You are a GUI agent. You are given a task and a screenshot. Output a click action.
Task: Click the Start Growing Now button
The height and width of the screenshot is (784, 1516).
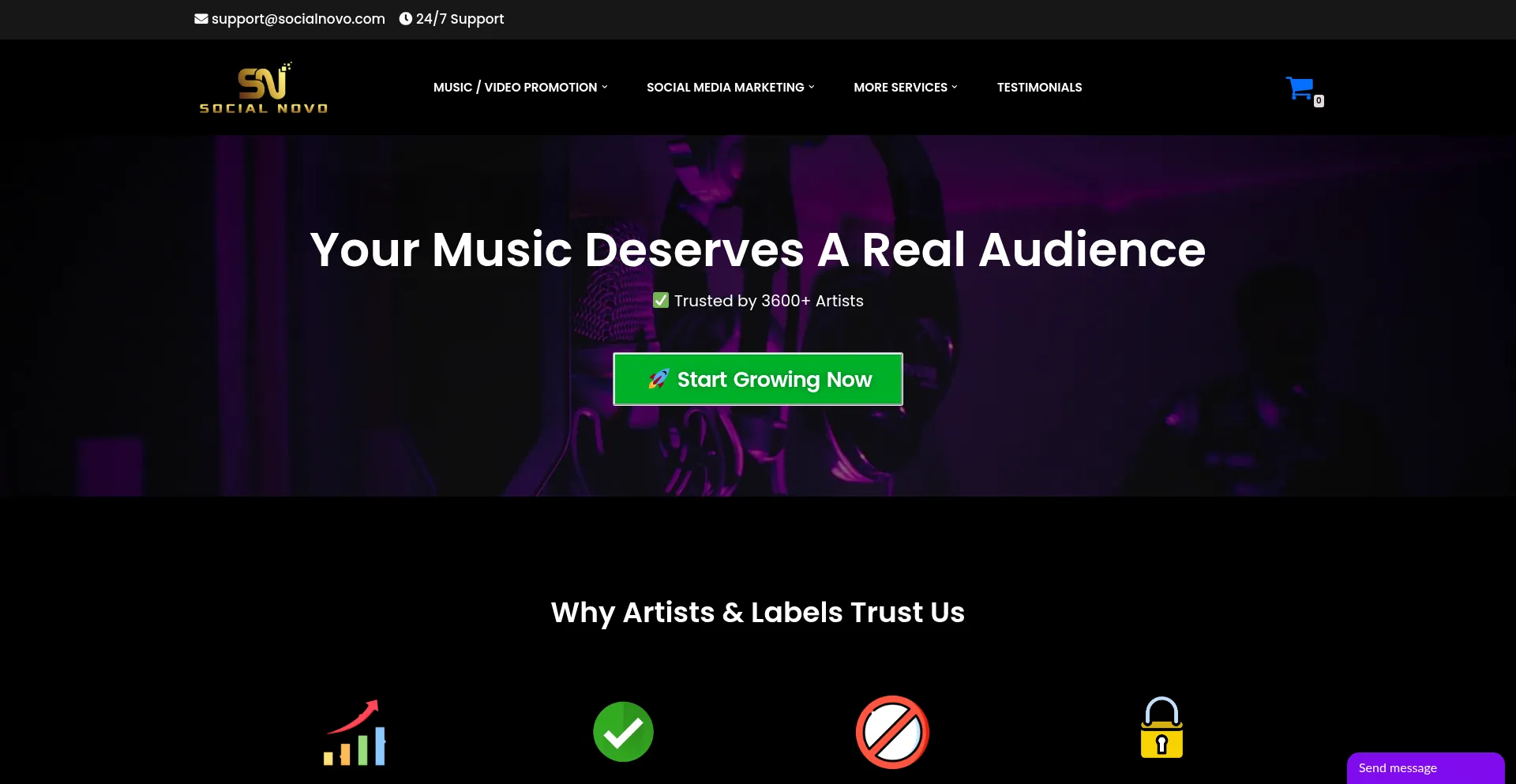[758, 379]
